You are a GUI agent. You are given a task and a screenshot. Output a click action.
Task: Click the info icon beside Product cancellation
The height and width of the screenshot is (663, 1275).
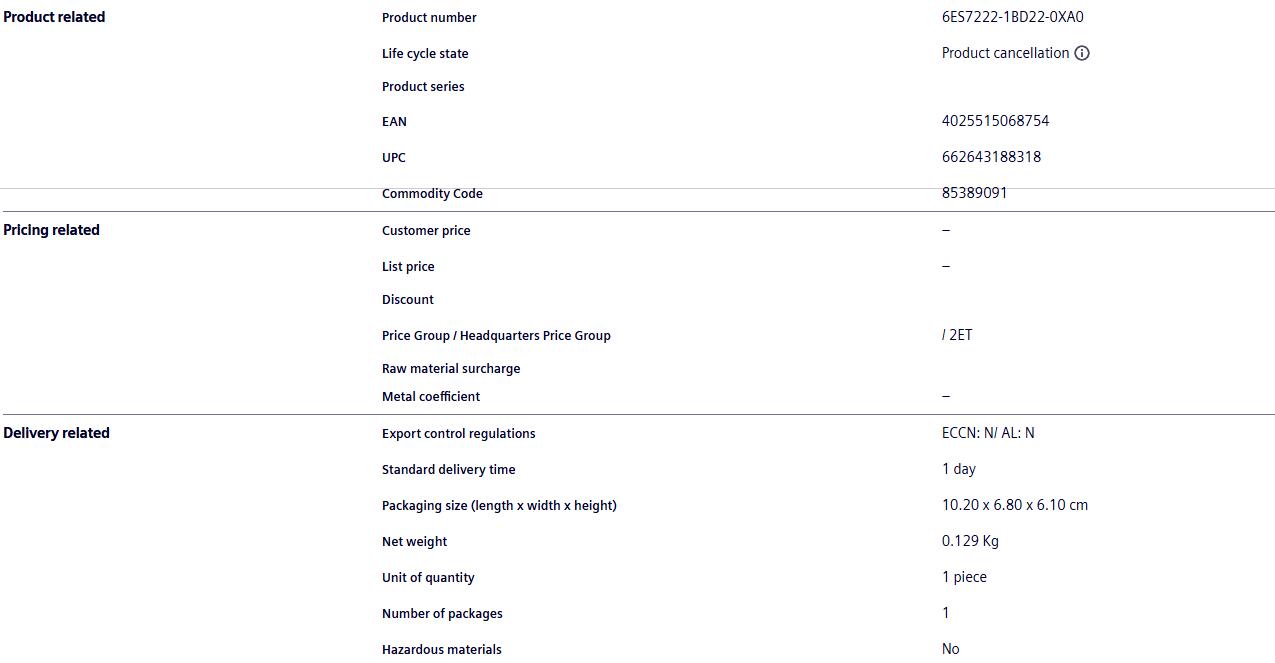click(x=1082, y=53)
